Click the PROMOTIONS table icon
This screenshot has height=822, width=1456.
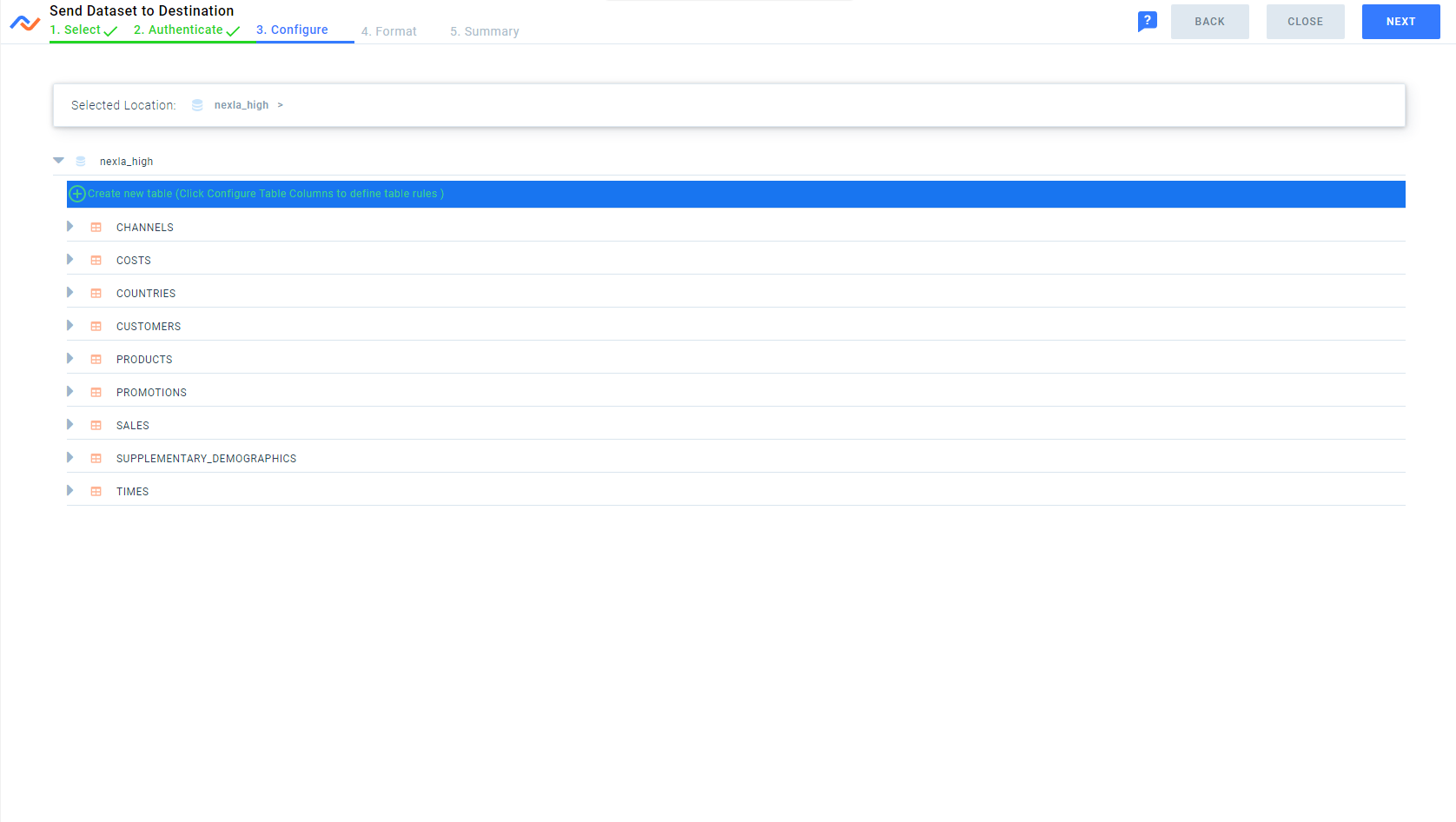pyautogui.click(x=96, y=393)
